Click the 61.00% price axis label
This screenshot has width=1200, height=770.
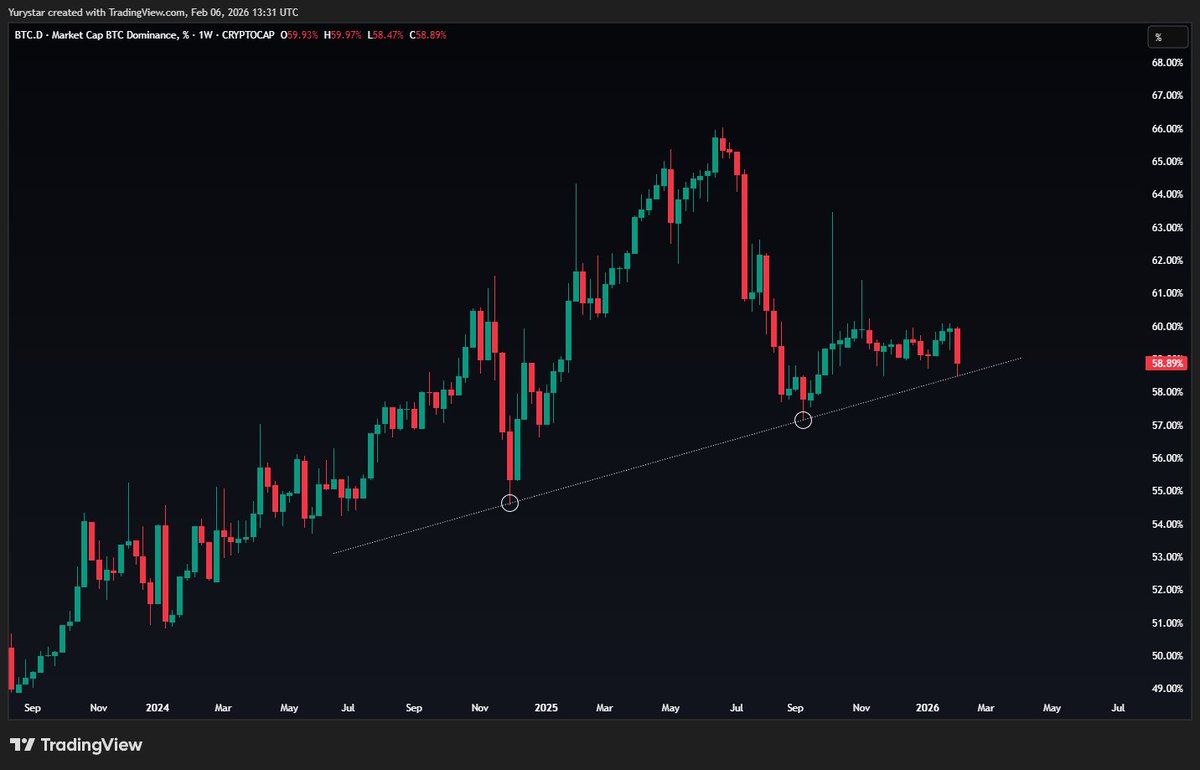(x=1168, y=293)
